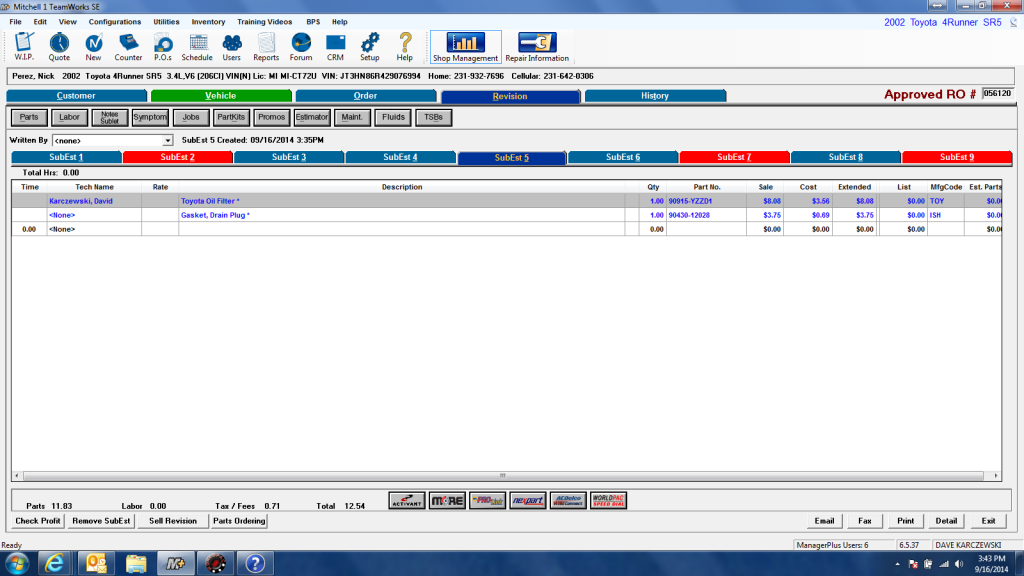1024x576 pixels.
Task: Show hidden system tray icons
Action: [x=897, y=564]
